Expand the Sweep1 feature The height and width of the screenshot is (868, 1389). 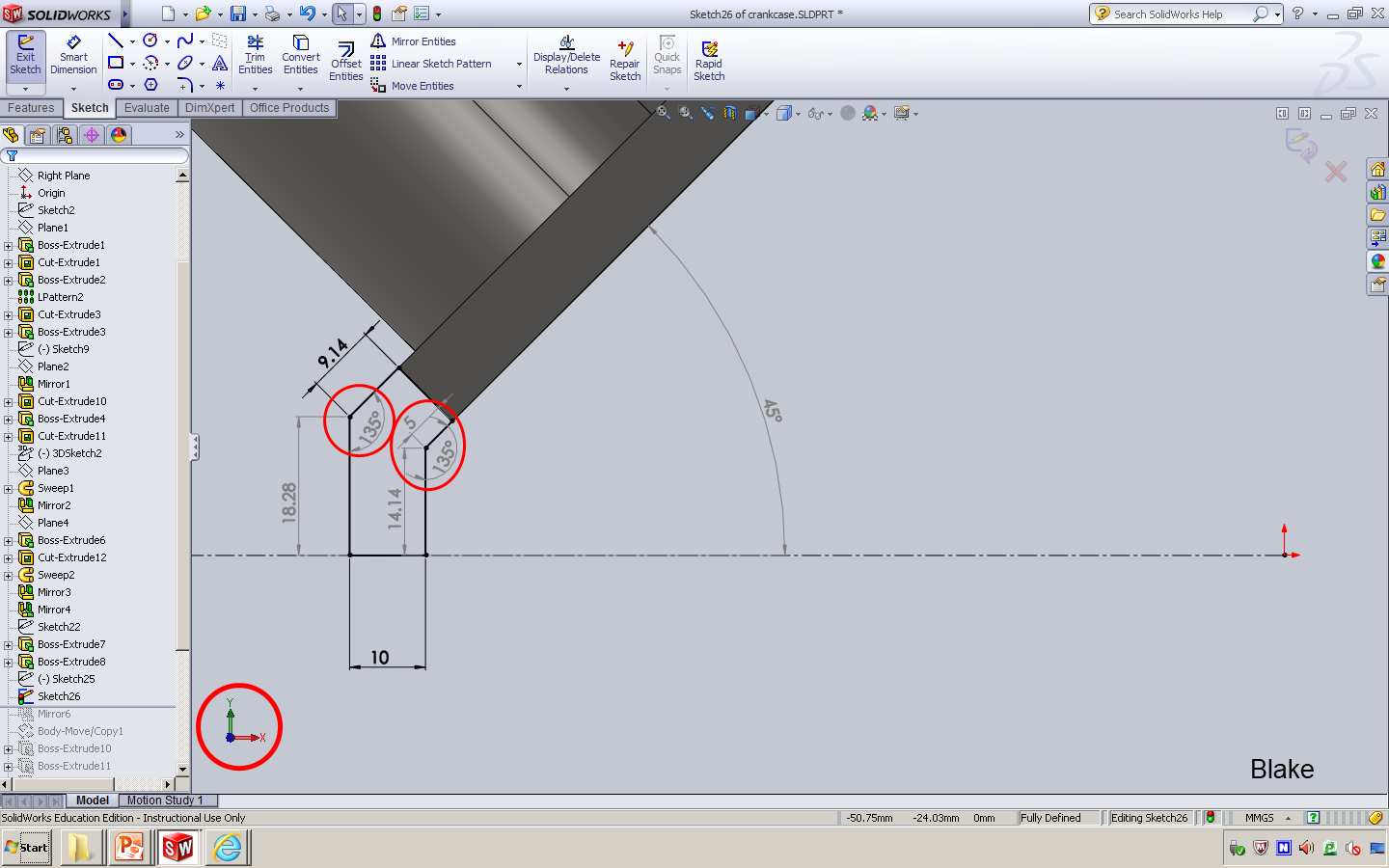click(x=9, y=489)
